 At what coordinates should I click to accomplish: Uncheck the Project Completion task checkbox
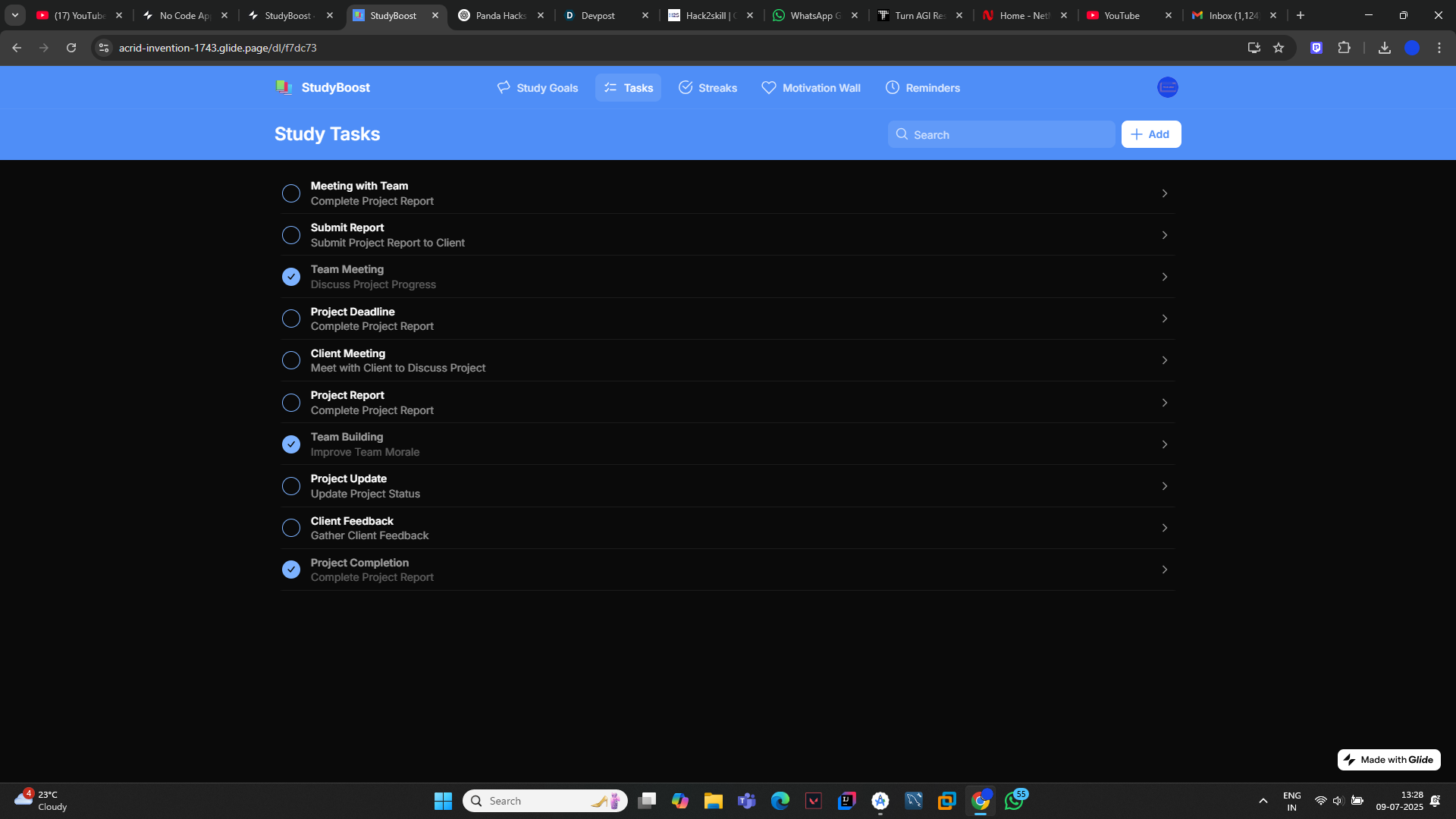[291, 570]
